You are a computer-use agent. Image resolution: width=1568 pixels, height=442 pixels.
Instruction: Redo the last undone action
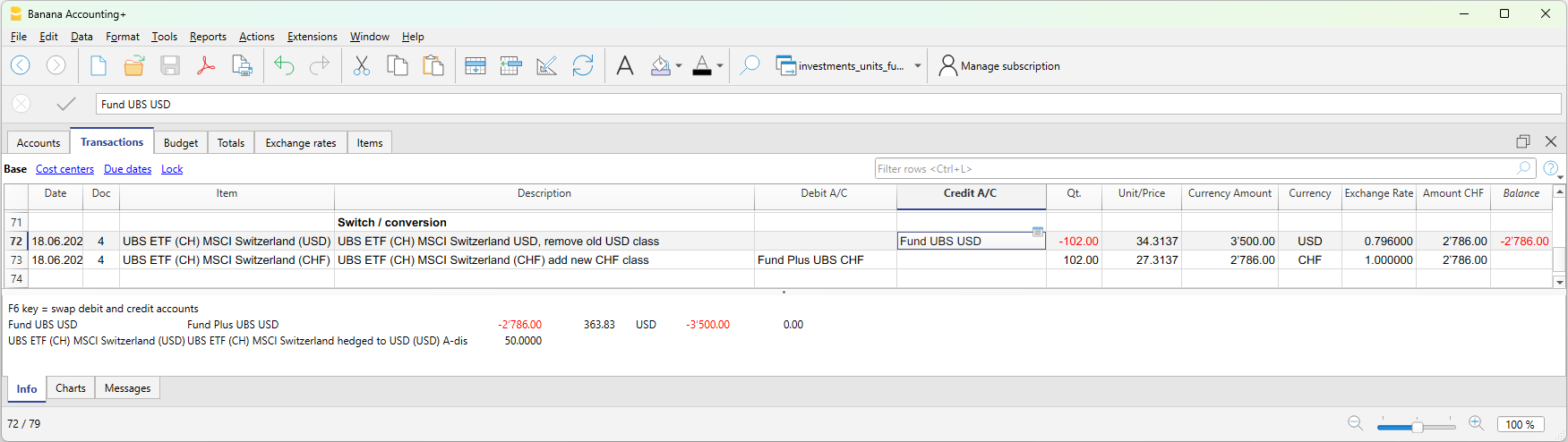point(319,65)
